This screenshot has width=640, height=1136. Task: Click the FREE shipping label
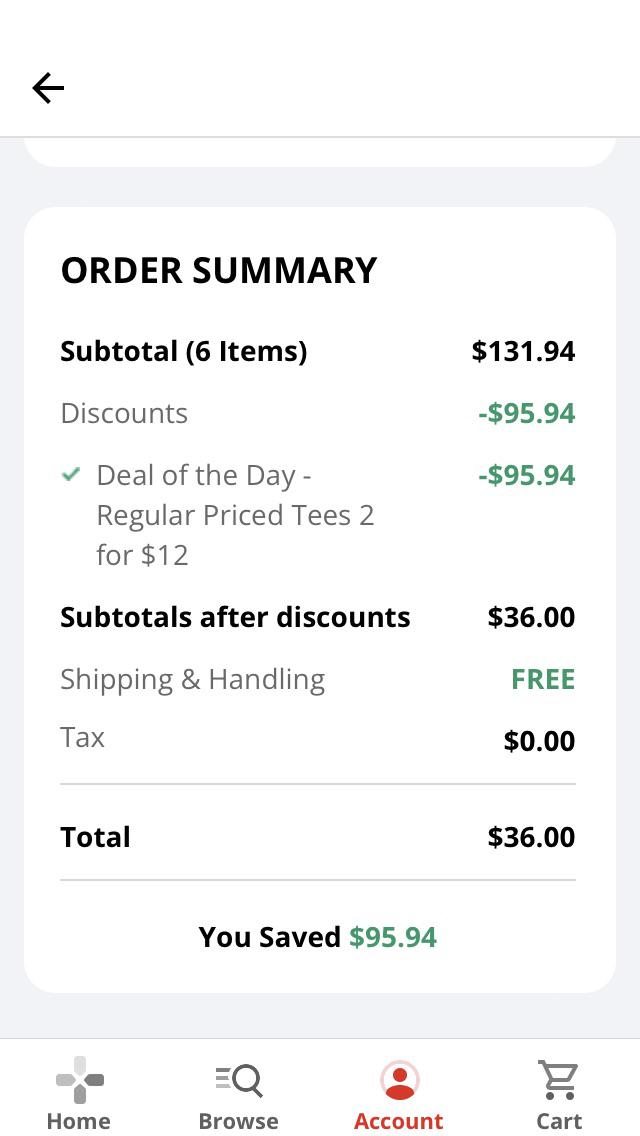coord(543,678)
